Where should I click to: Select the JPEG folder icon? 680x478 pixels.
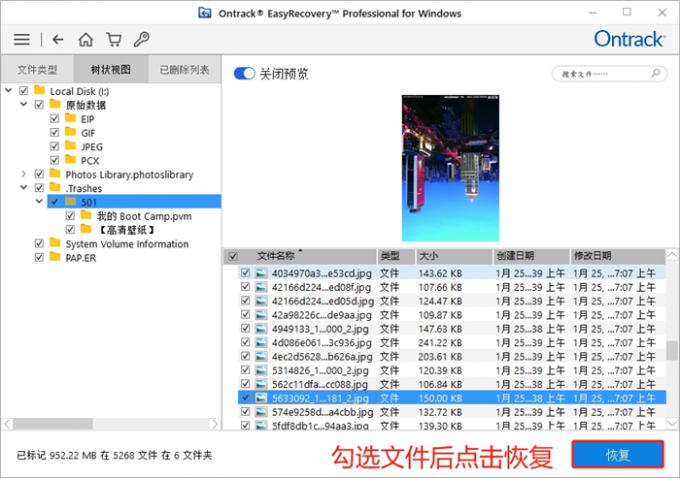tap(70, 146)
